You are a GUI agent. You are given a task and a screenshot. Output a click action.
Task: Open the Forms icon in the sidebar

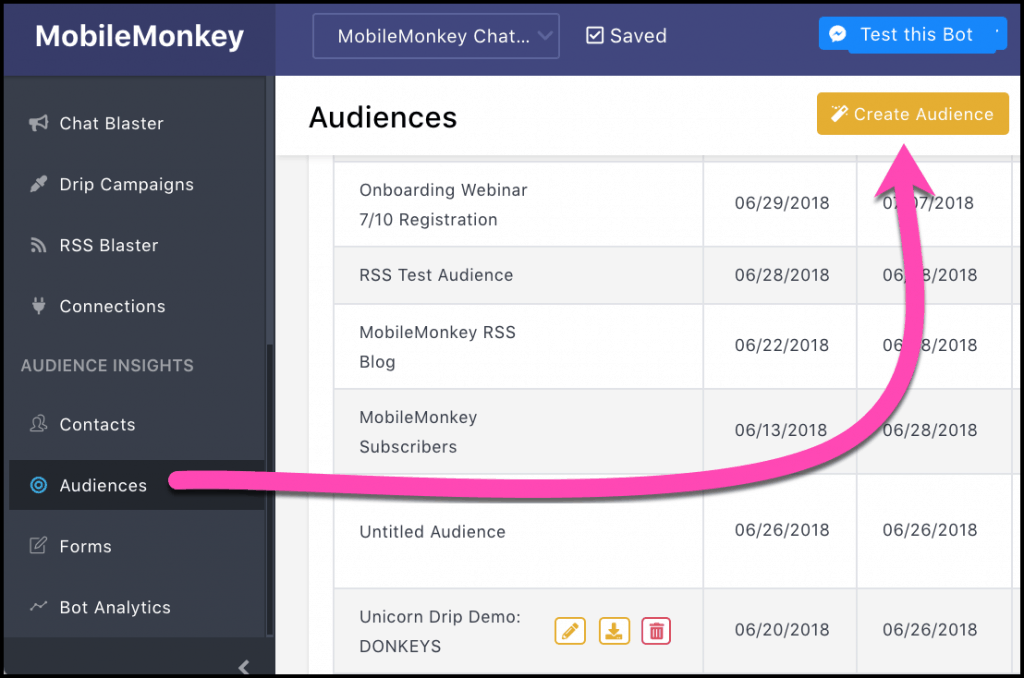click(38, 546)
